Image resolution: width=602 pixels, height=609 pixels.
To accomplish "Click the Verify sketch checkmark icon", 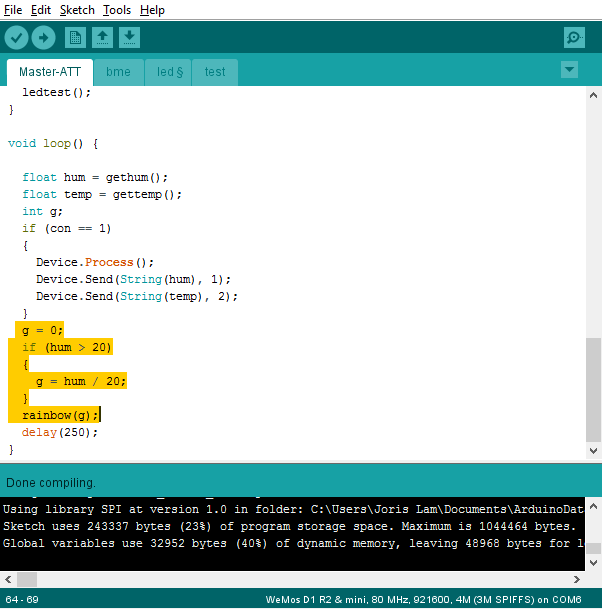I will (16, 38).
